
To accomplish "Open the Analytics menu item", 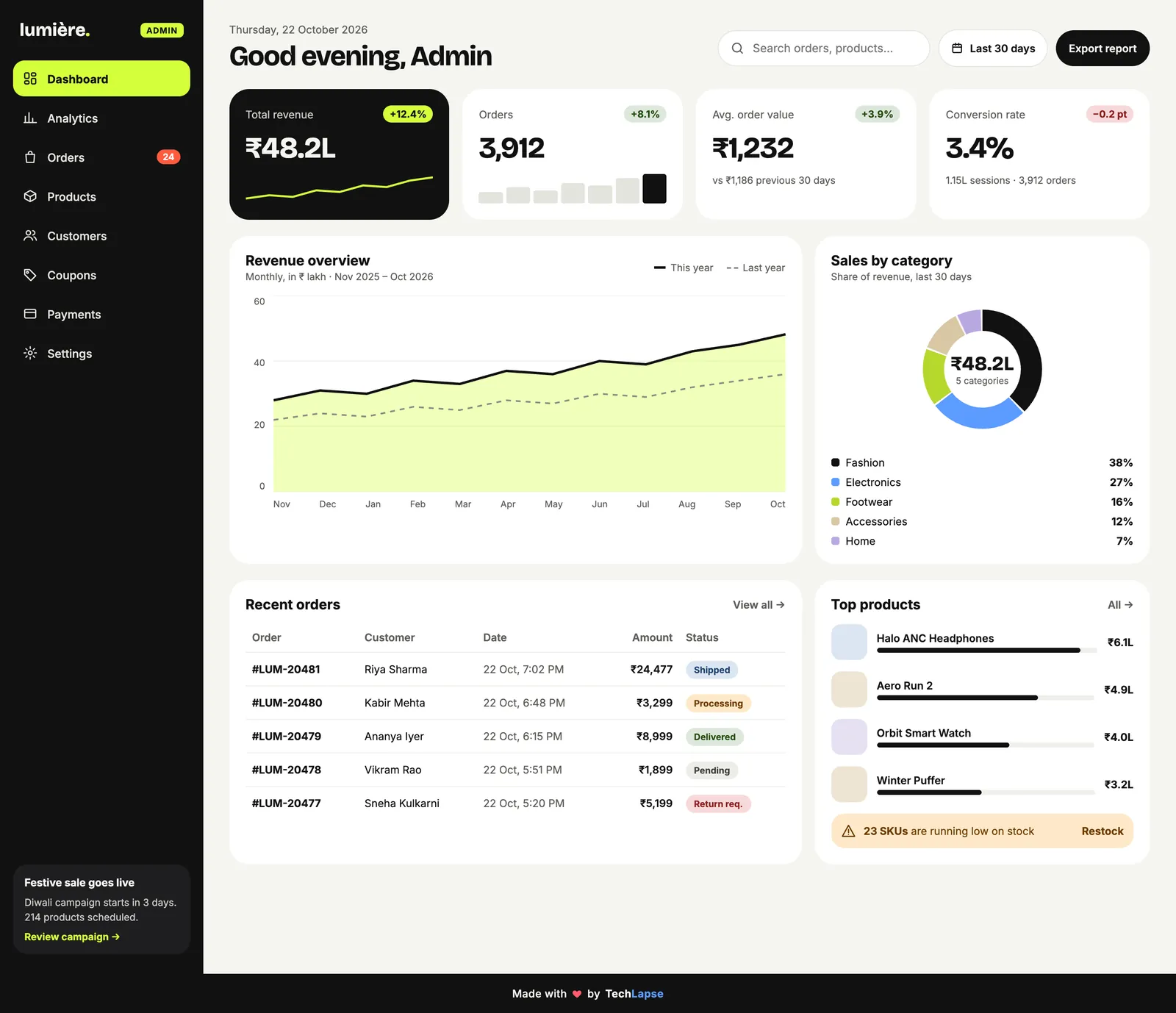I will click(101, 118).
